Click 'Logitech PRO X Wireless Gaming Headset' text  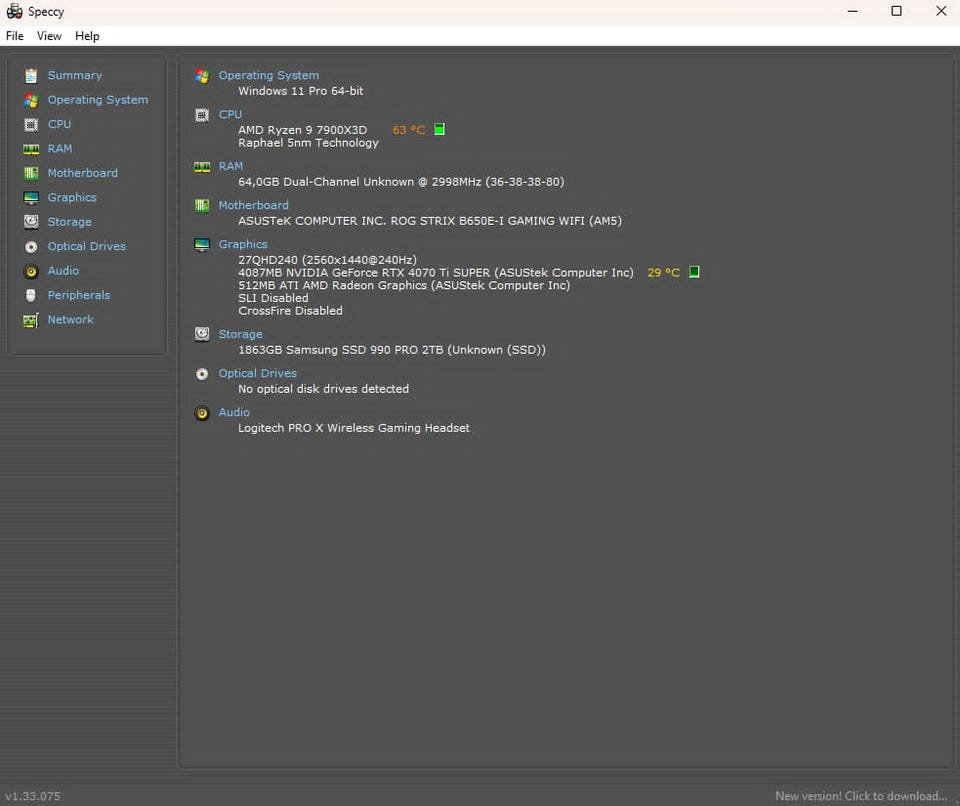tap(354, 428)
